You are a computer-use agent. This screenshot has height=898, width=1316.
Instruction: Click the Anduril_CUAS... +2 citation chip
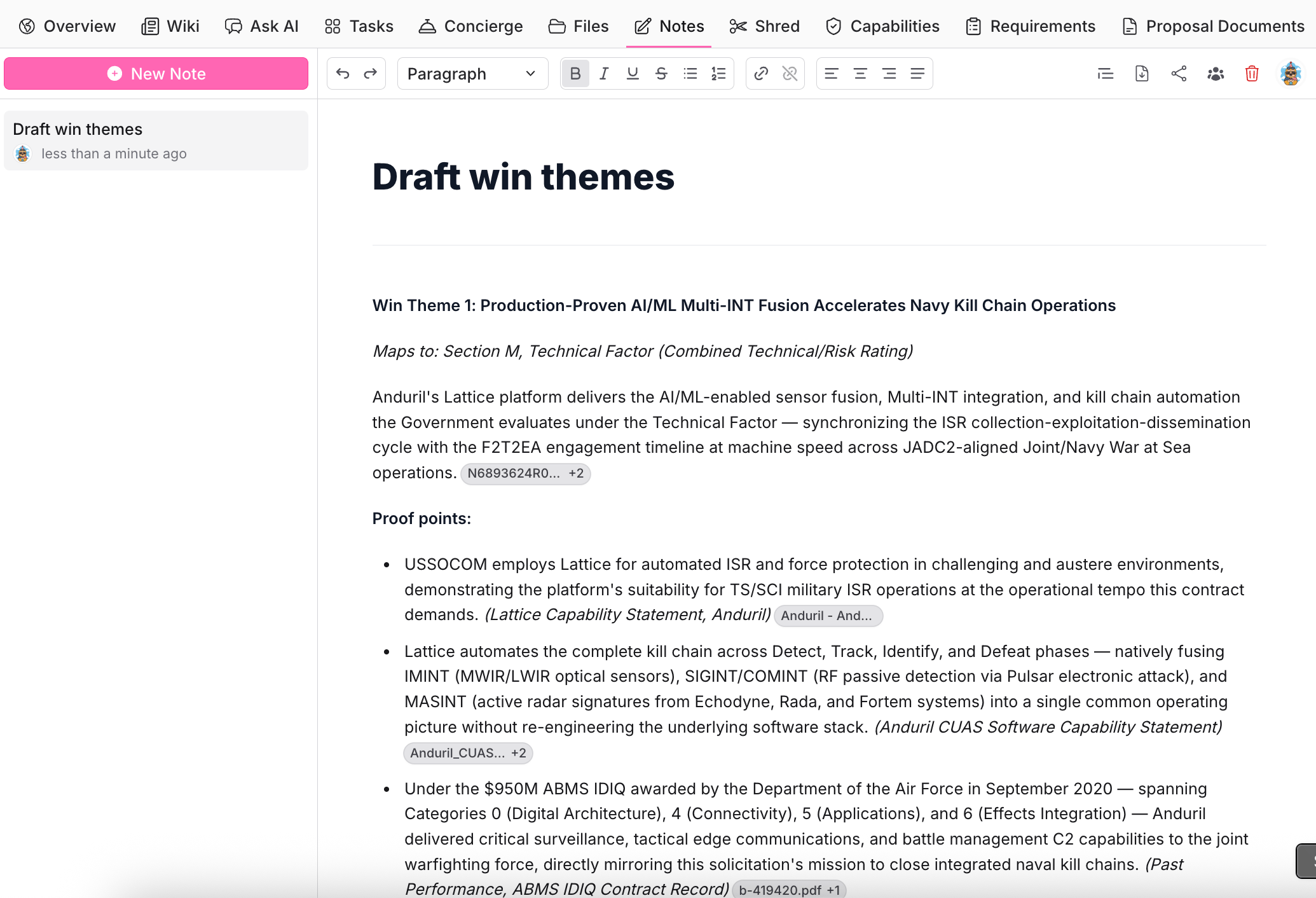(468, 753)
